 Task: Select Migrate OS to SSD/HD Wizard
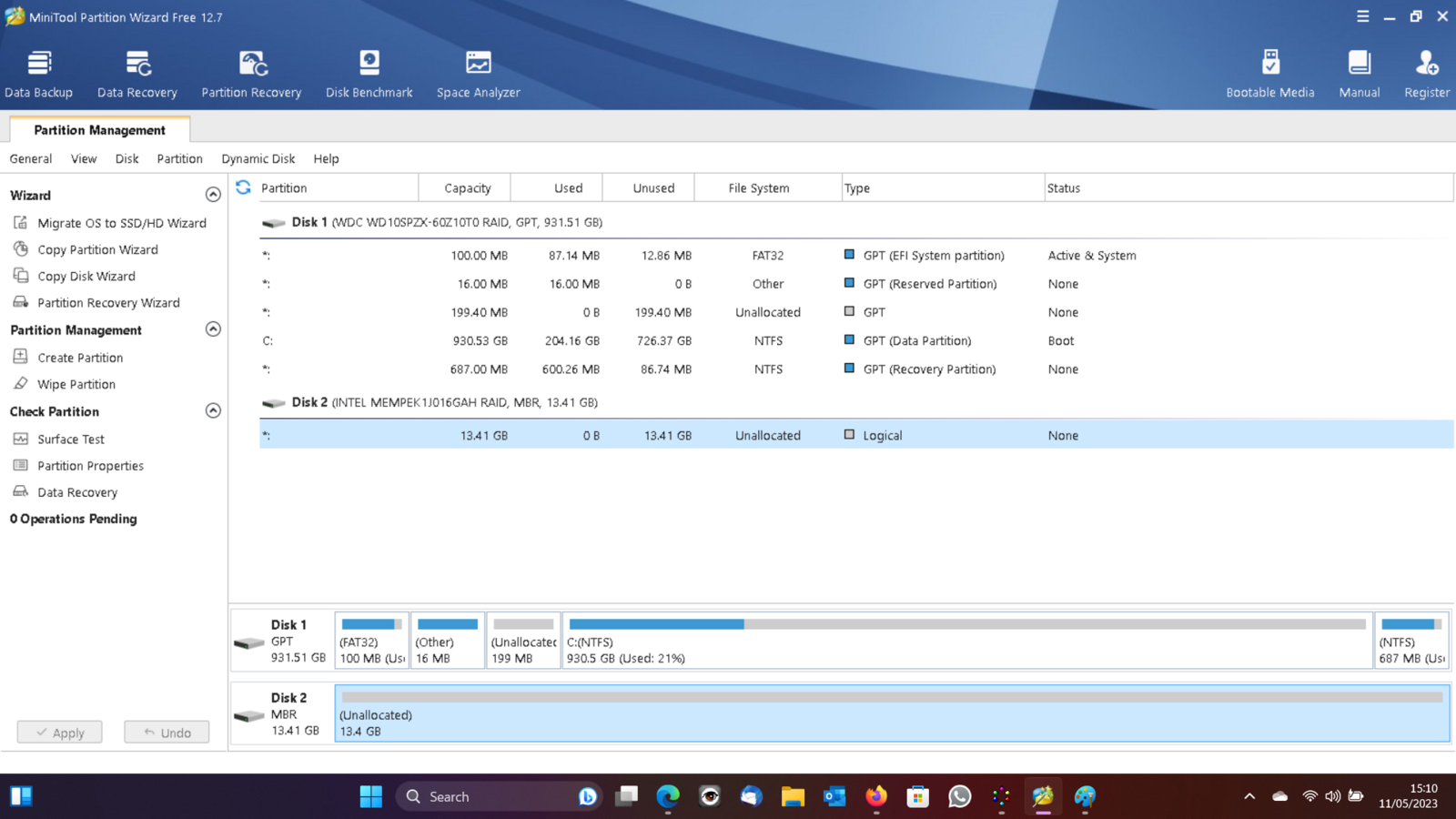[x=121, y=223]
